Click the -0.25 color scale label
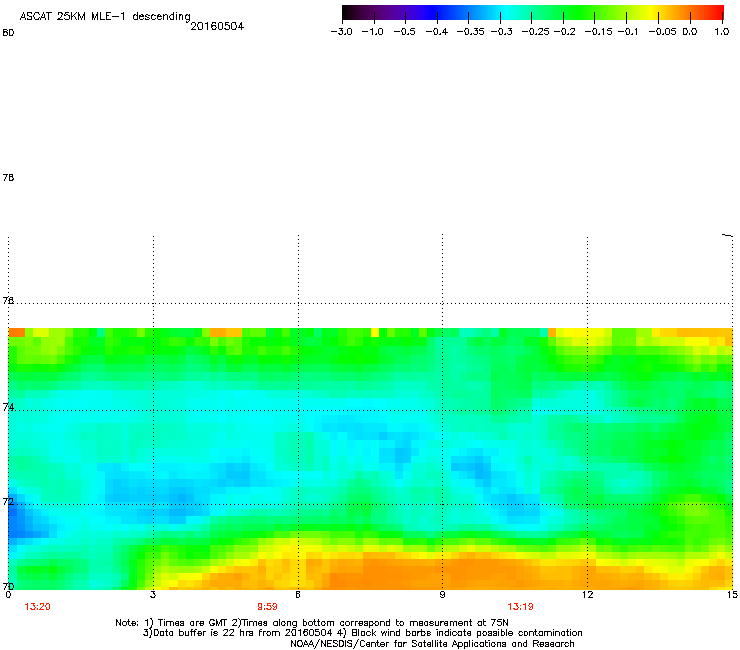The height and width of the screenshot is (650, 740). click(x=536, y=32)
